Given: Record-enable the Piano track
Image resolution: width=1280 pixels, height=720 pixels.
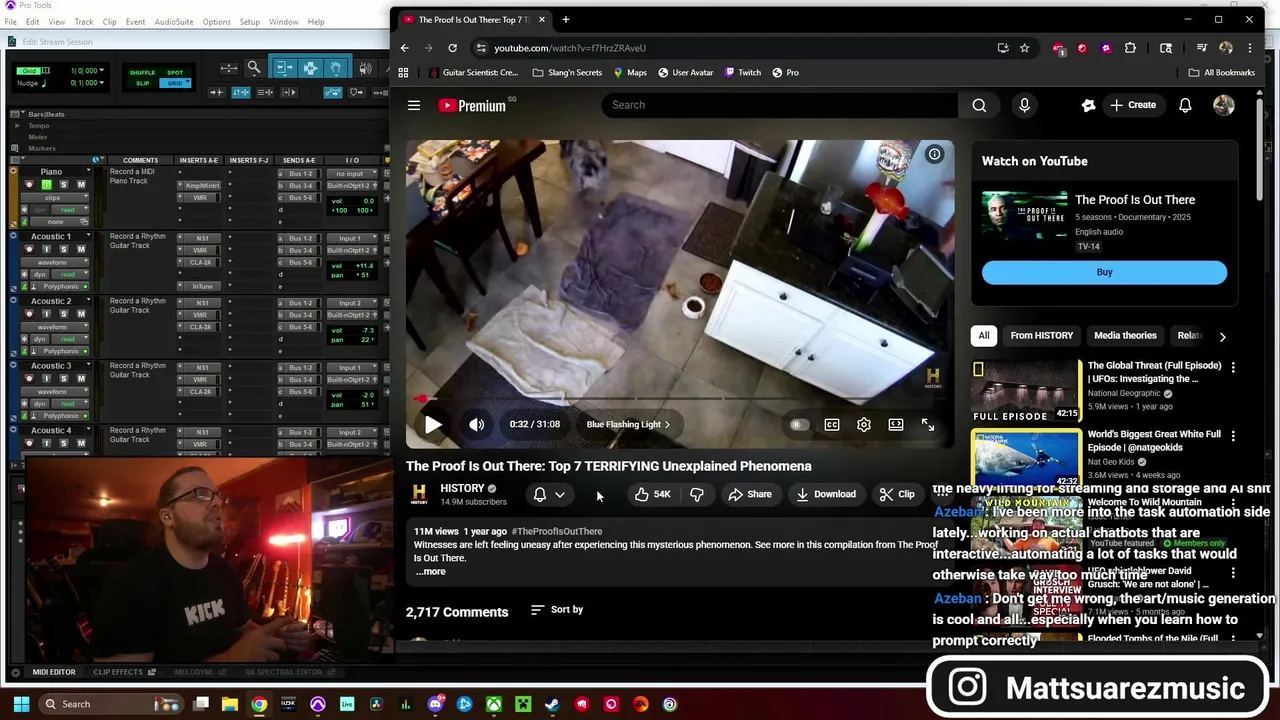Looking at the screenshot, I should click(x=29, y=185).
